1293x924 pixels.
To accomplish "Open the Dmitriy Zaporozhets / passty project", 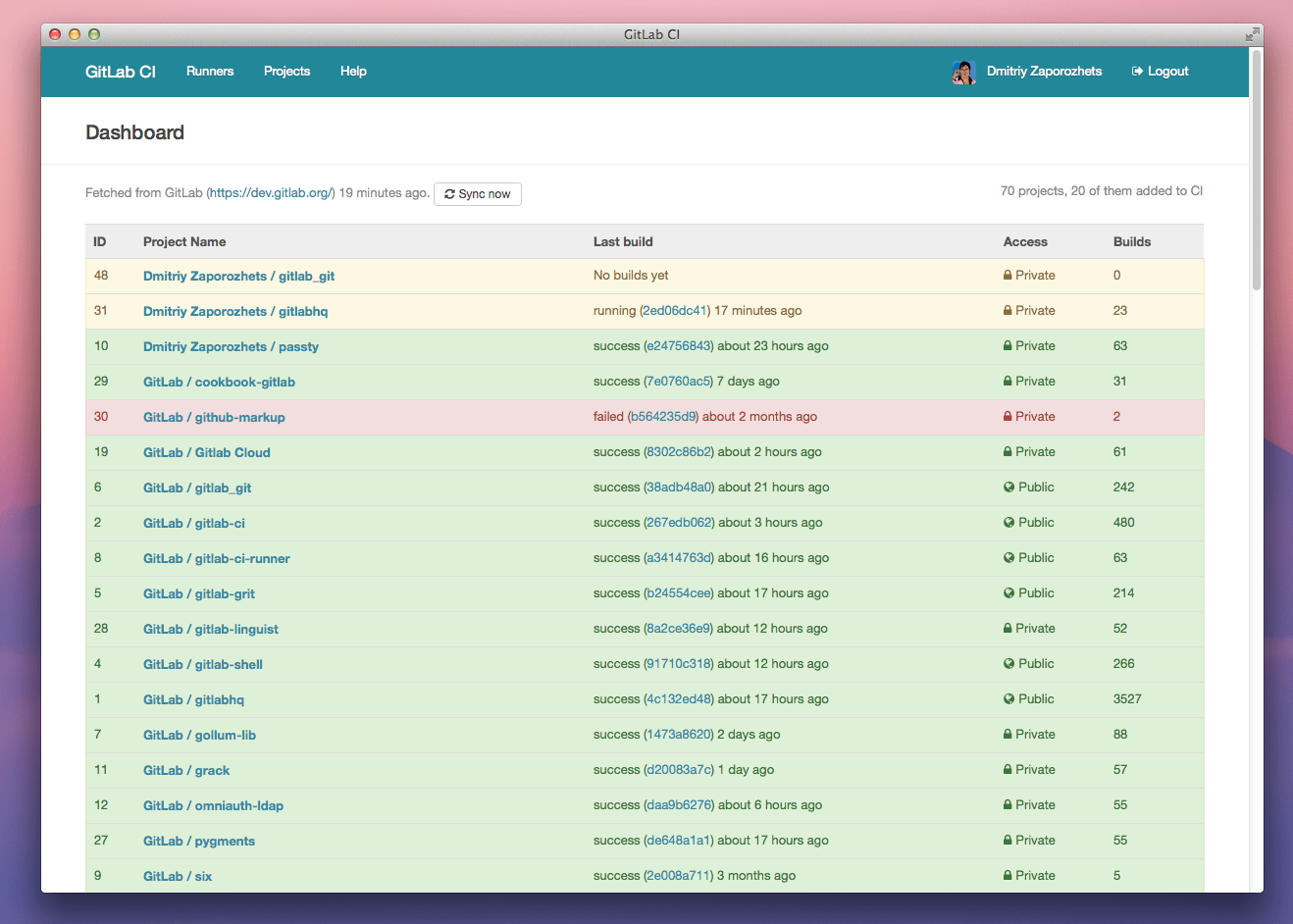I will pyautogui.click(x=231, y=346).
